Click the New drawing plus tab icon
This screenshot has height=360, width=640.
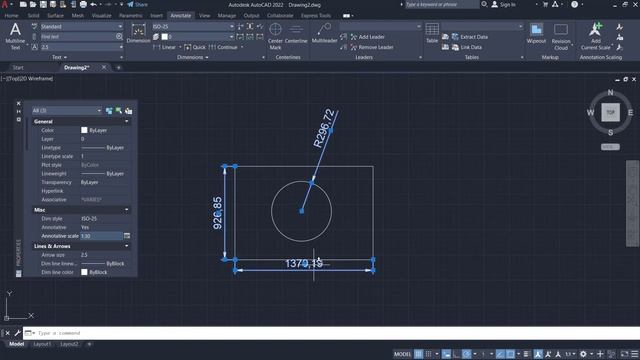[x=119, y=67]
